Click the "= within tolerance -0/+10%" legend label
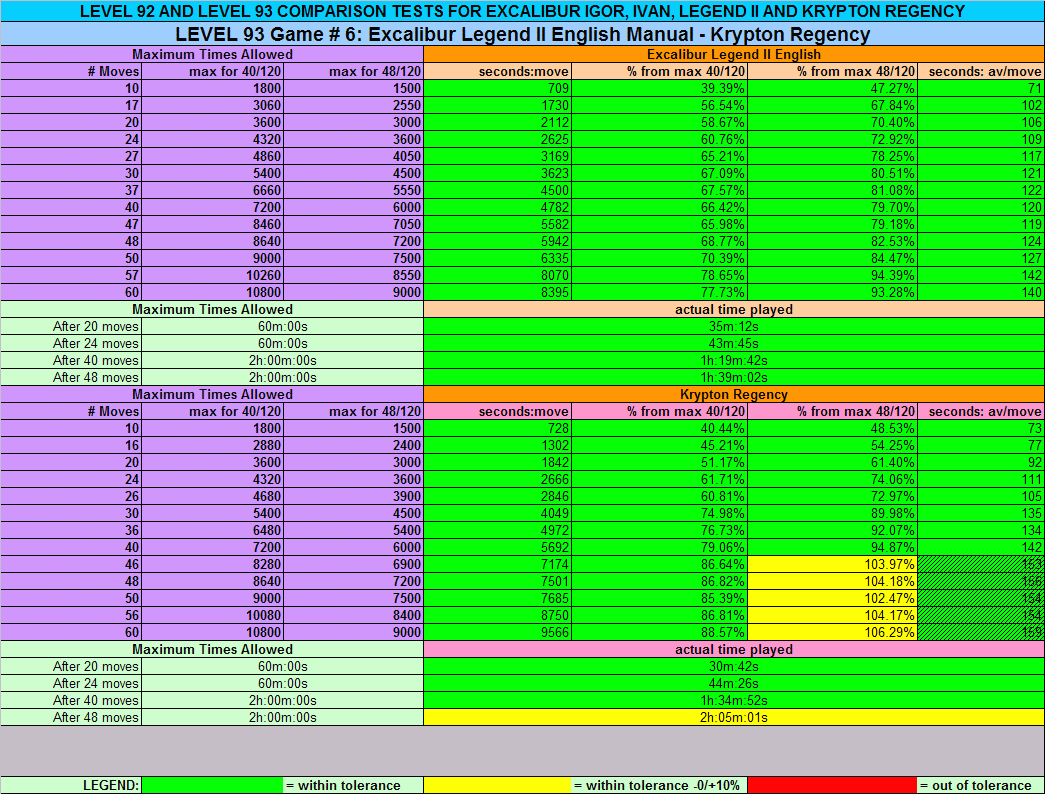The image size is (1045, 794). [660, 785]
